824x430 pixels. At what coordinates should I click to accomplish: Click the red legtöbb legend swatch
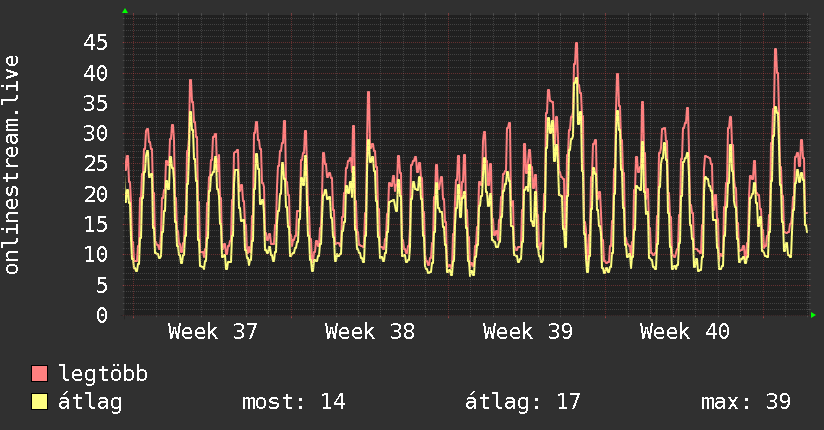(x=39, y=374)
